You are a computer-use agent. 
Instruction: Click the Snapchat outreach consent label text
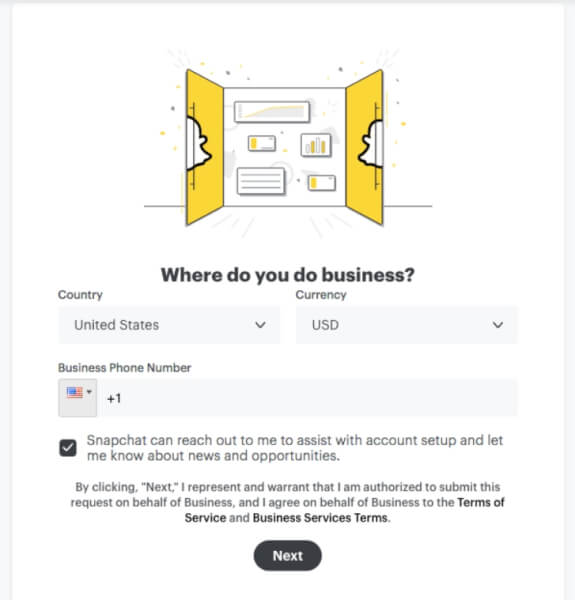coord(295,448)
